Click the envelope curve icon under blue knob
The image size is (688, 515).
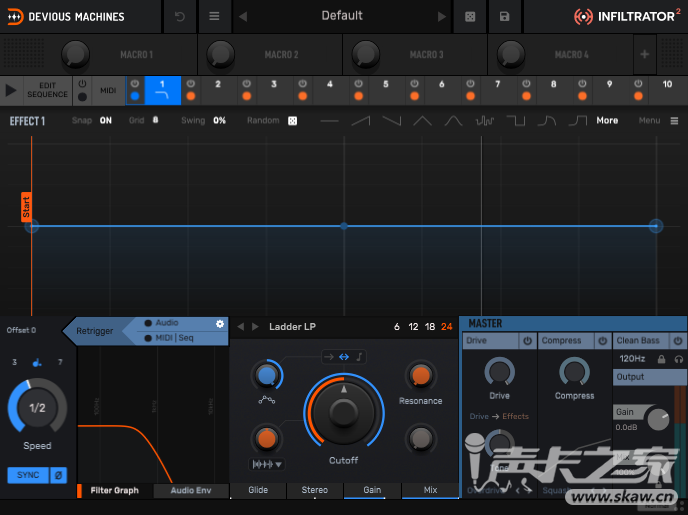coord(267,400)
